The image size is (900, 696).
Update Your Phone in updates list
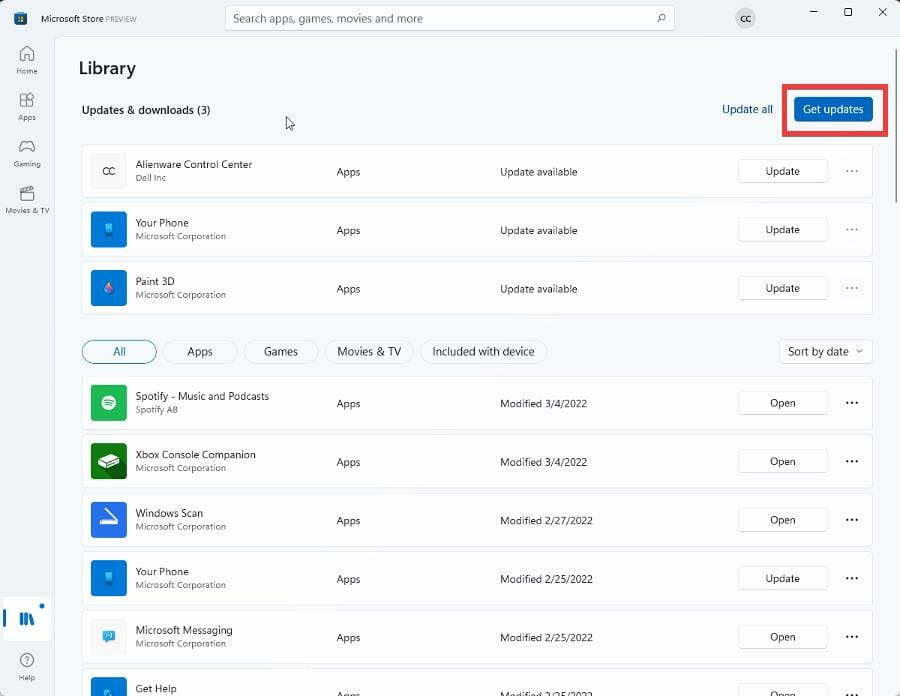(782, 230)
